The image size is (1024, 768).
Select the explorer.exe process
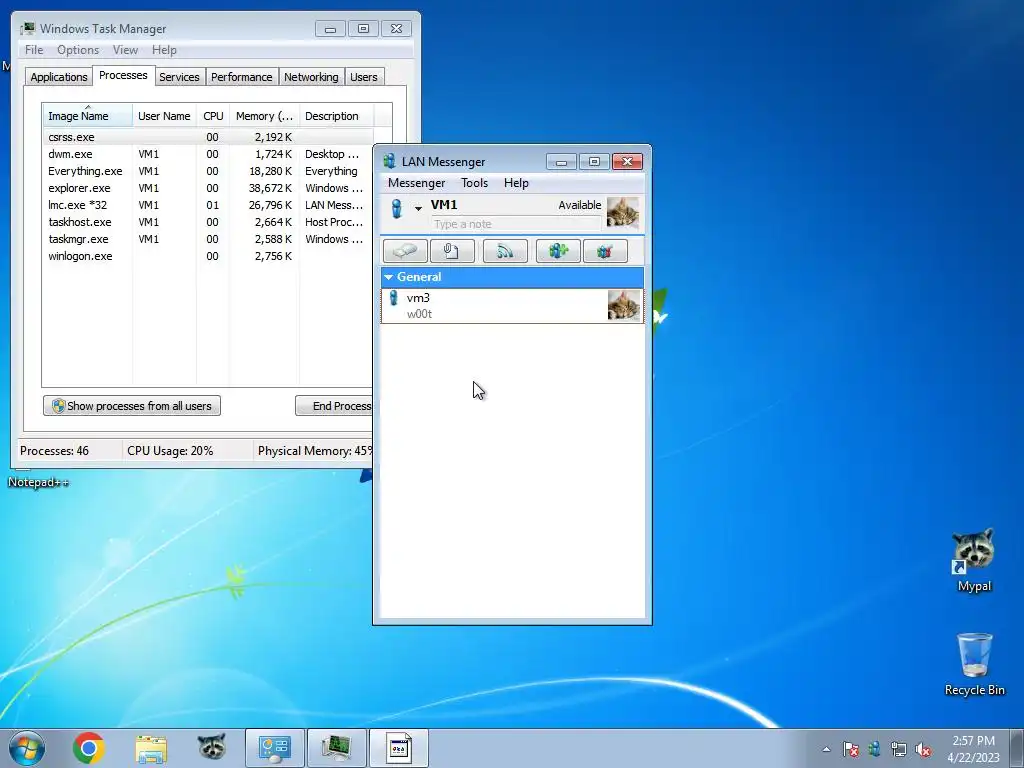(x=208, y=188)
